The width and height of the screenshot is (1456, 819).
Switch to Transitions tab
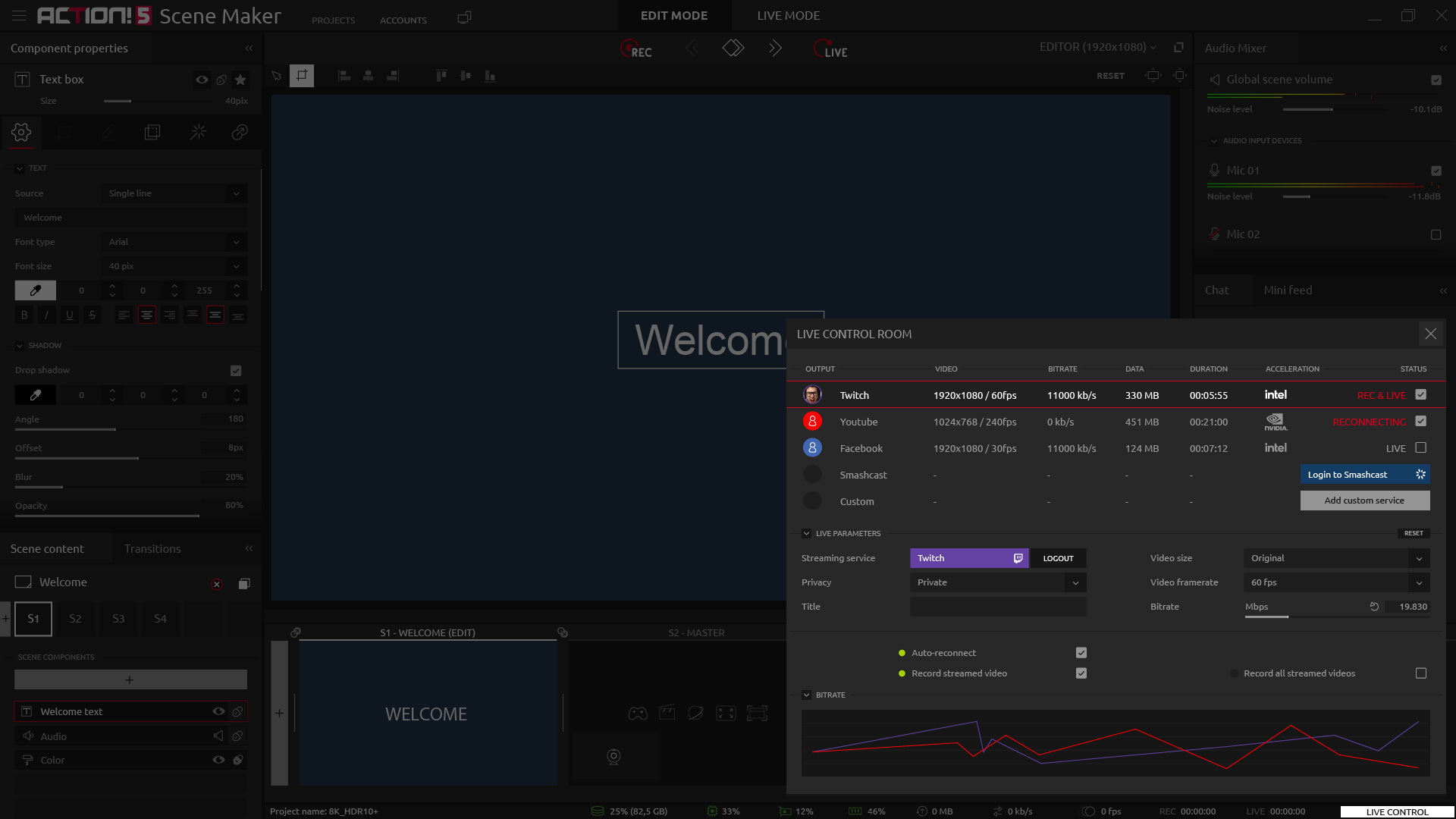pyautogui.click(x=152, y=548)
